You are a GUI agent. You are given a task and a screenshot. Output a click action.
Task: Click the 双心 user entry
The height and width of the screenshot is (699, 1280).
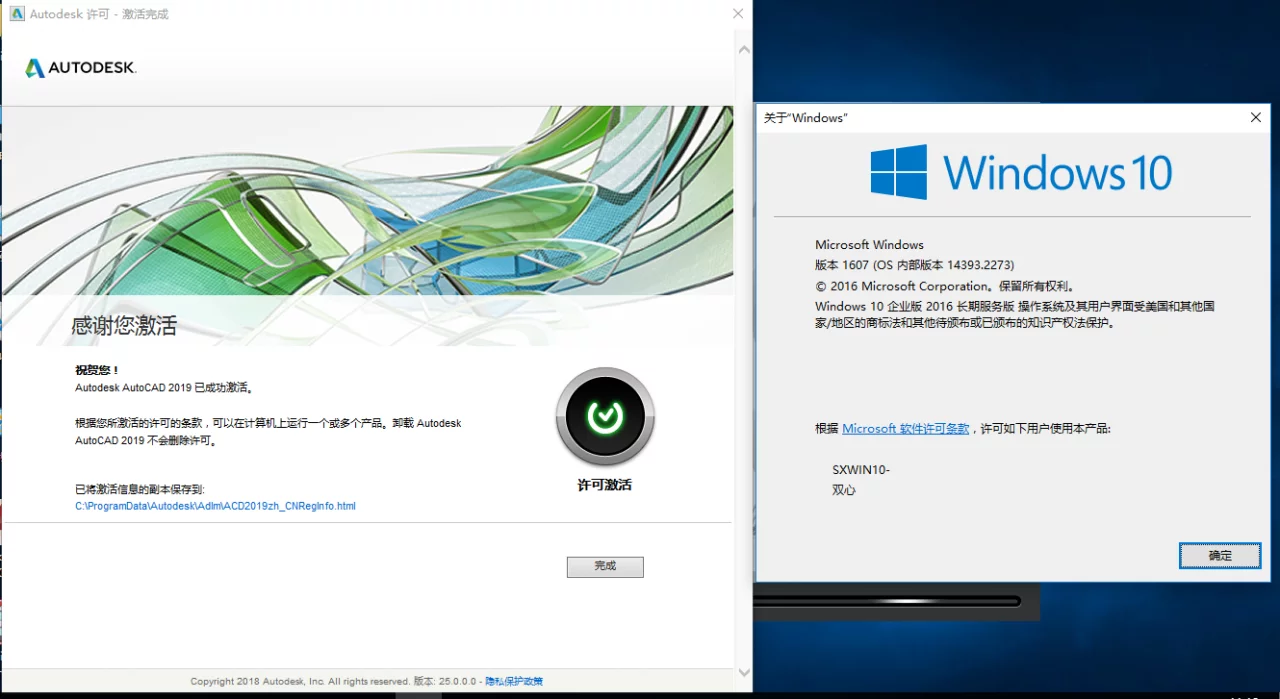pos(843,490)
